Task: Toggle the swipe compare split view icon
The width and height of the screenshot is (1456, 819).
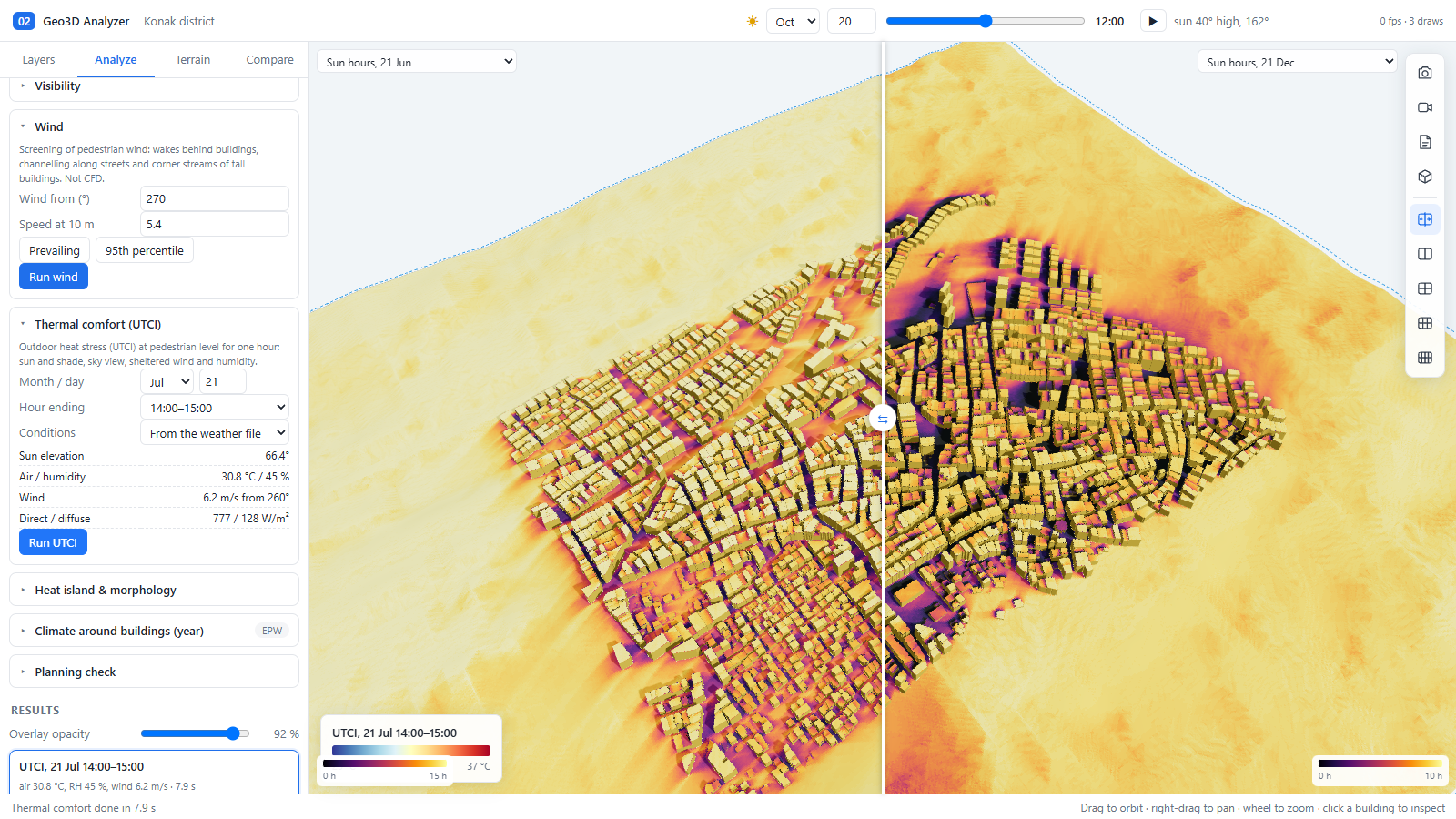Action: (x=1425, y=219)
